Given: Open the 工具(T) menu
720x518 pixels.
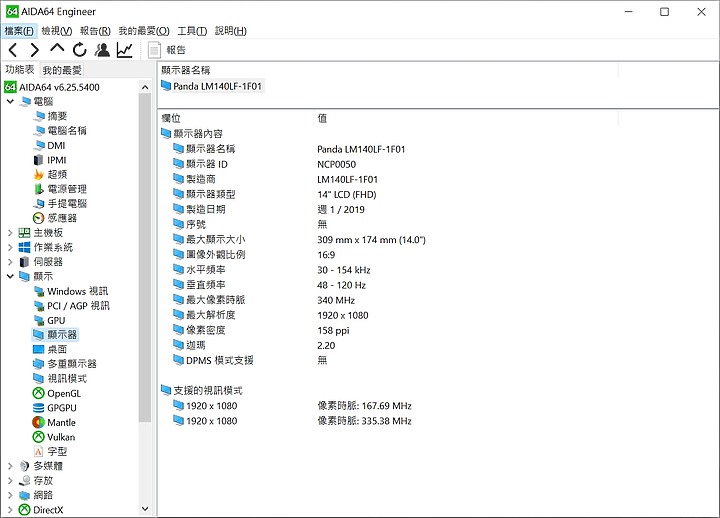Looking at the screenshot, I should click(192, 31).
